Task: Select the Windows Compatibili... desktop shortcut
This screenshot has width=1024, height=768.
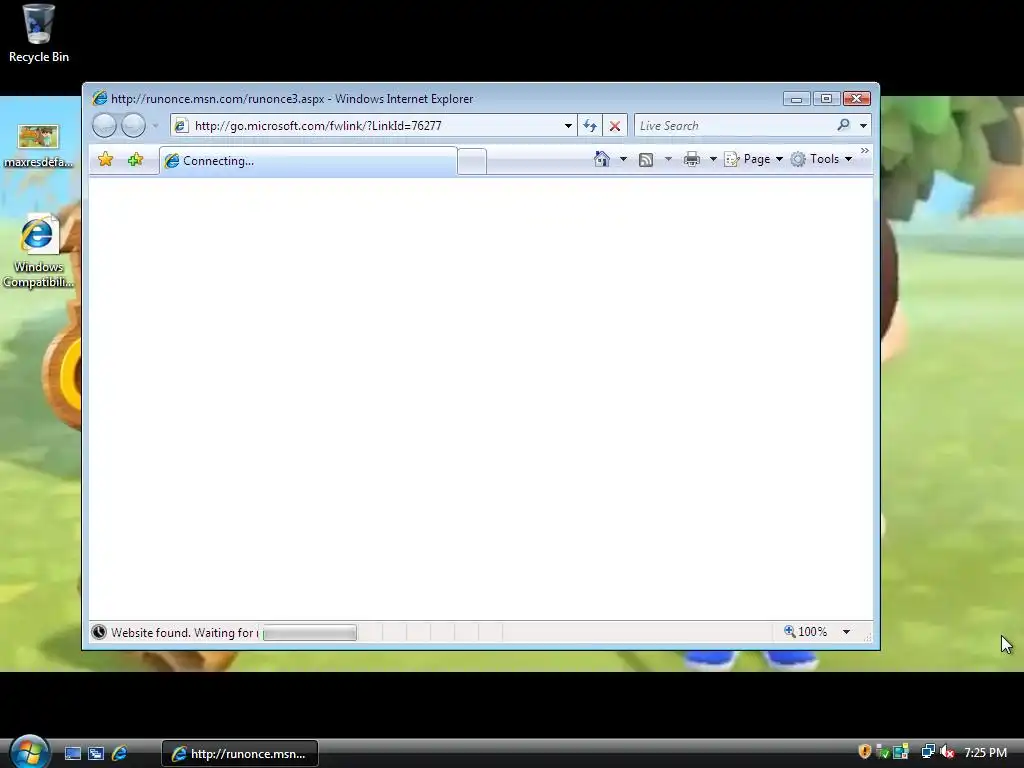Action: click(39, 251)
